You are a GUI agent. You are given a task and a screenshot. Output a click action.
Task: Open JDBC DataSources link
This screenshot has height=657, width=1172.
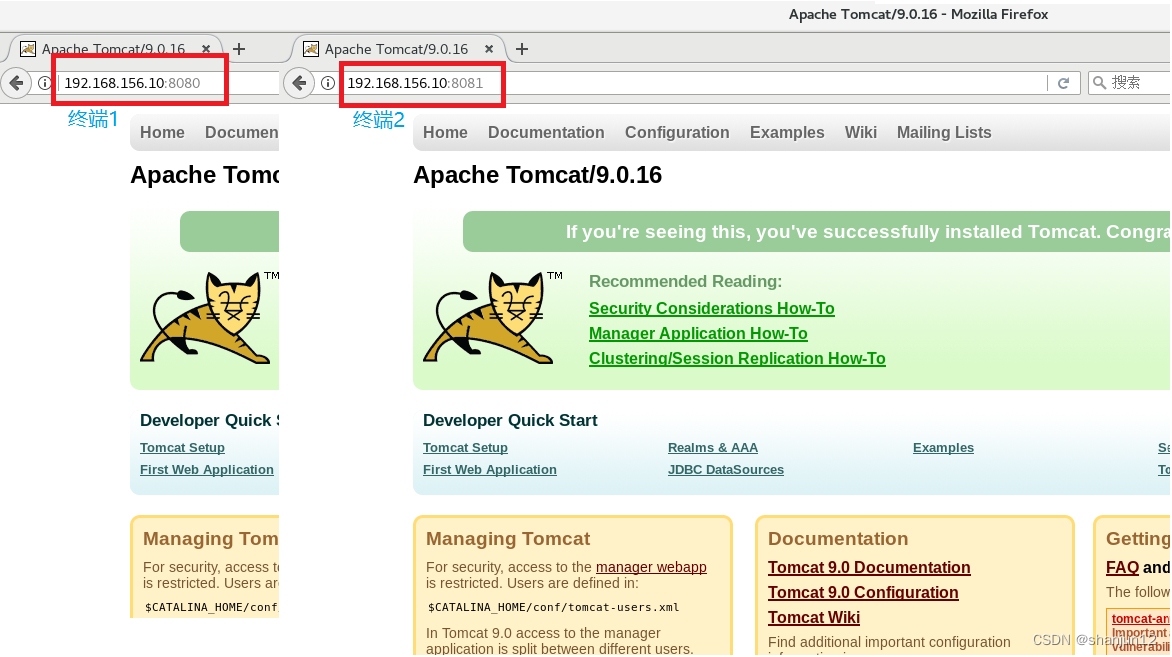coord(726,469)
